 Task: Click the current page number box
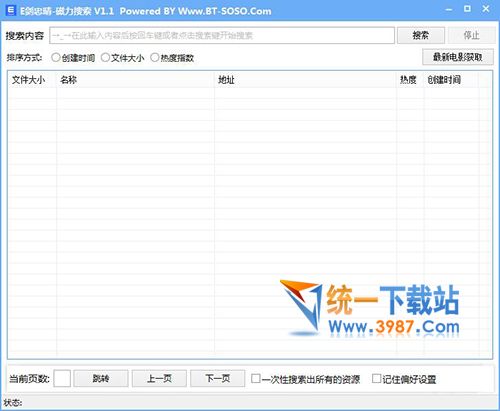point(62,378)
